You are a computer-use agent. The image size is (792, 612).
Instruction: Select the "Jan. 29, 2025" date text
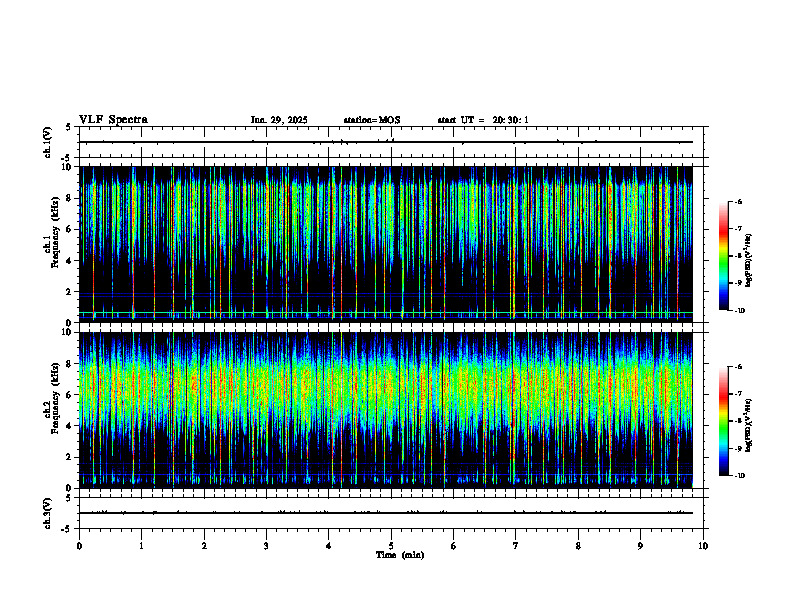tap(279, 120)
